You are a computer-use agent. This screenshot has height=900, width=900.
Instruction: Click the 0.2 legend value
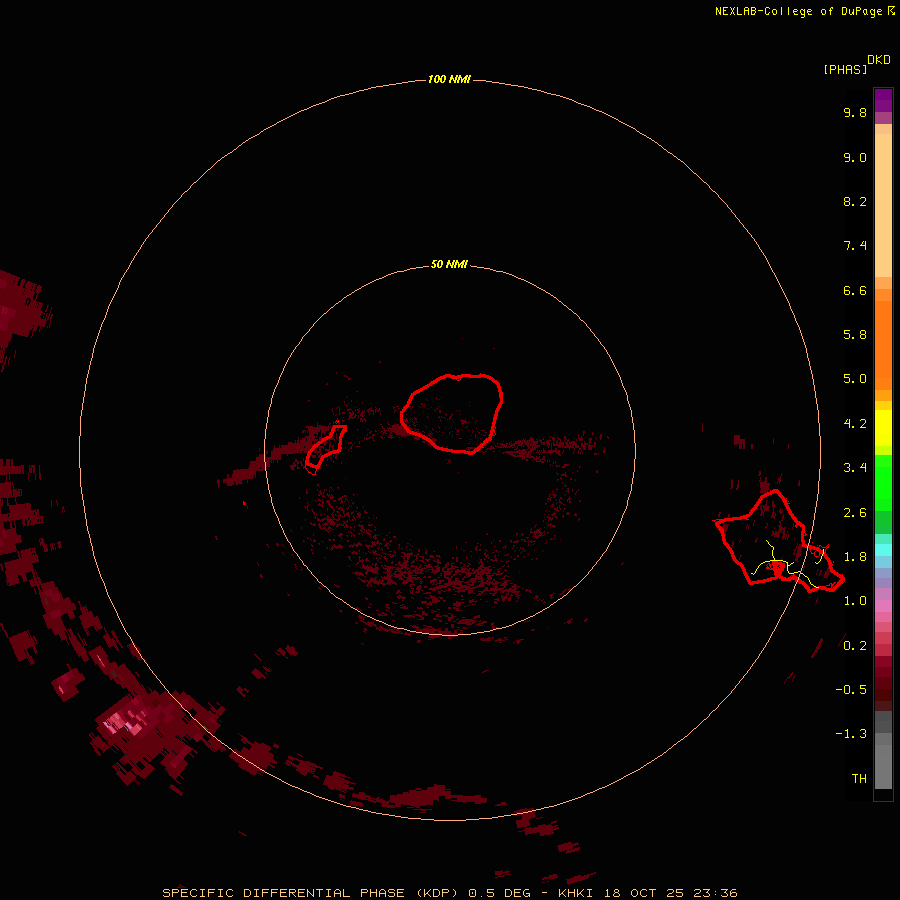(x=855, y=646)
